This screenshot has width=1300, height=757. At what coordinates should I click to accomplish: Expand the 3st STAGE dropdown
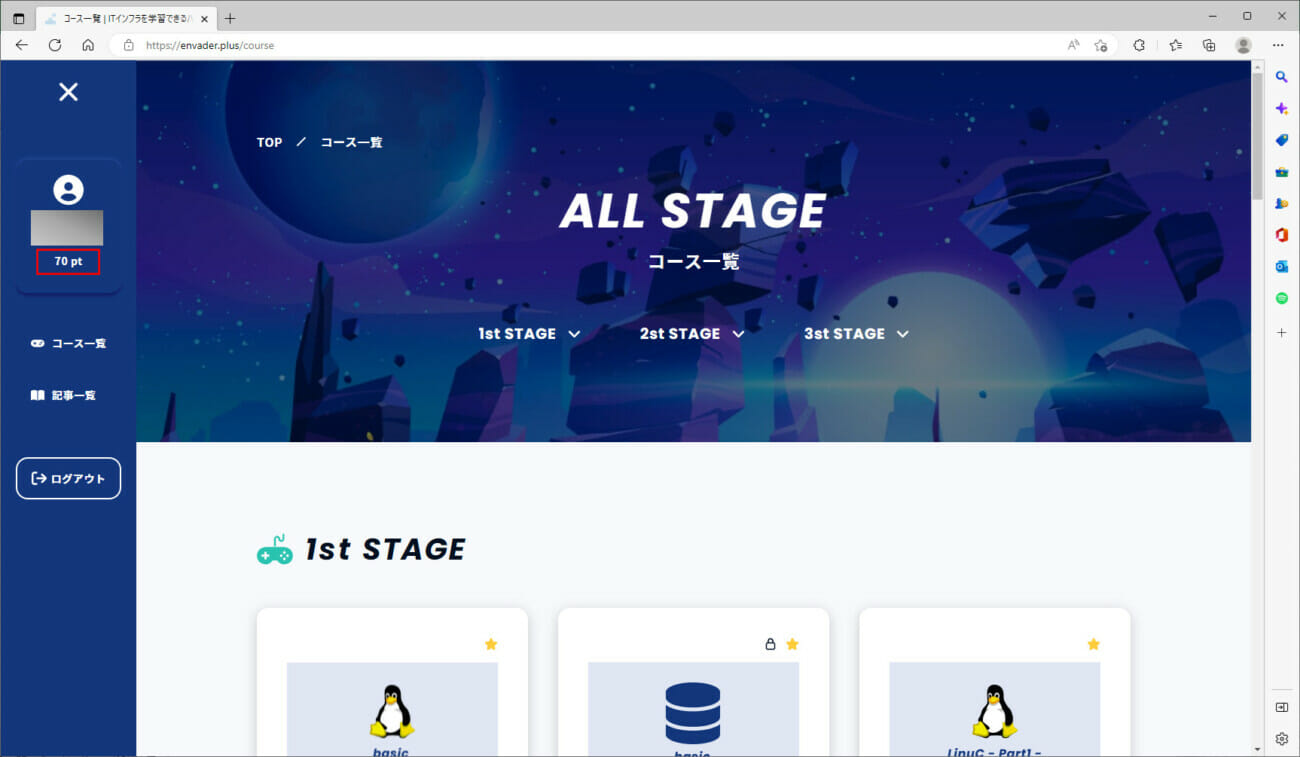click(856, 334)
